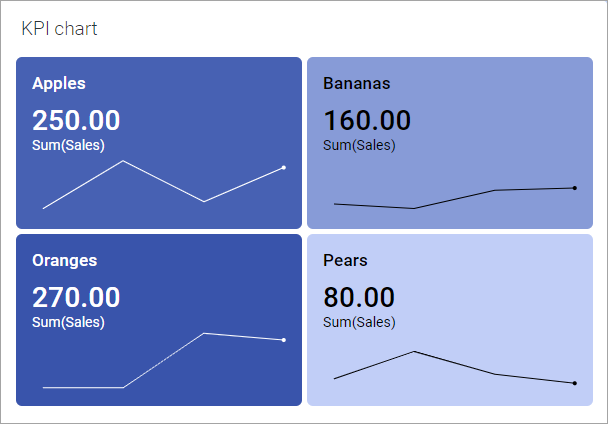Click the Apples tile heading
The image size is (608, 424).
[59, 83]
